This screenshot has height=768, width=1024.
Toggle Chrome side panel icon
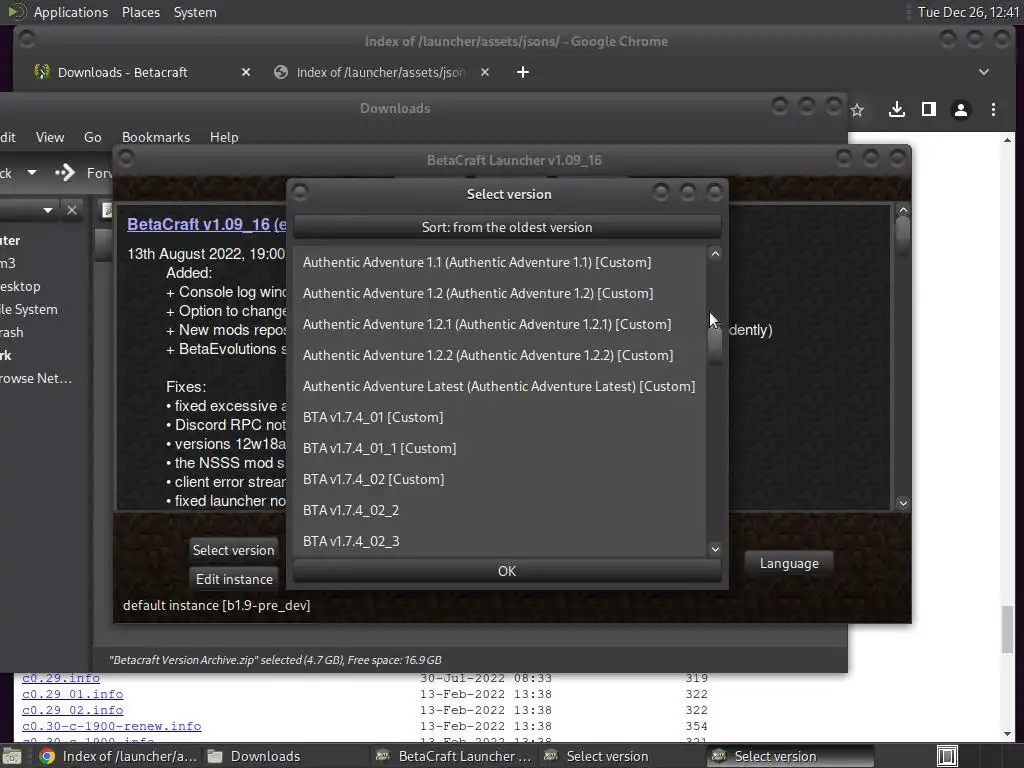click(929, 110)
